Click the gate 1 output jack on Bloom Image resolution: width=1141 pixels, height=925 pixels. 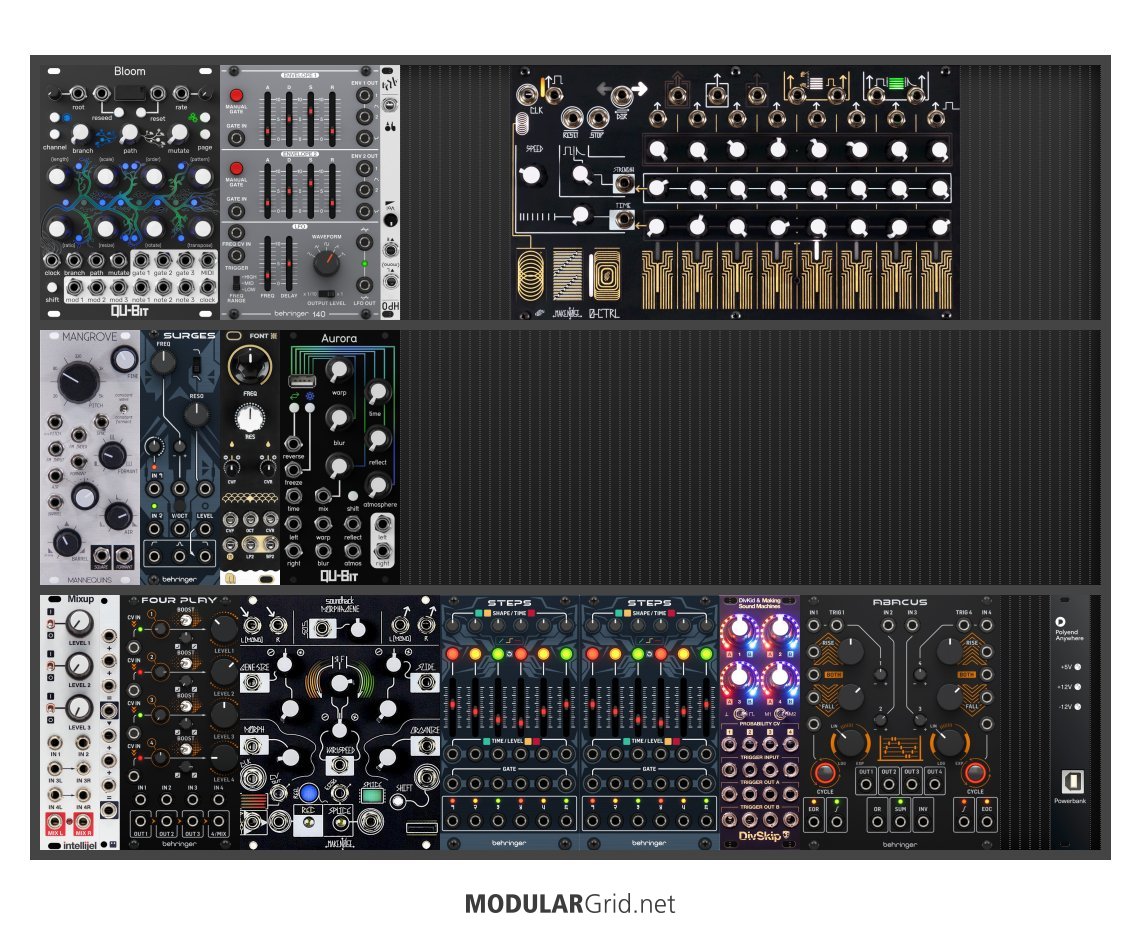(141, 261)
